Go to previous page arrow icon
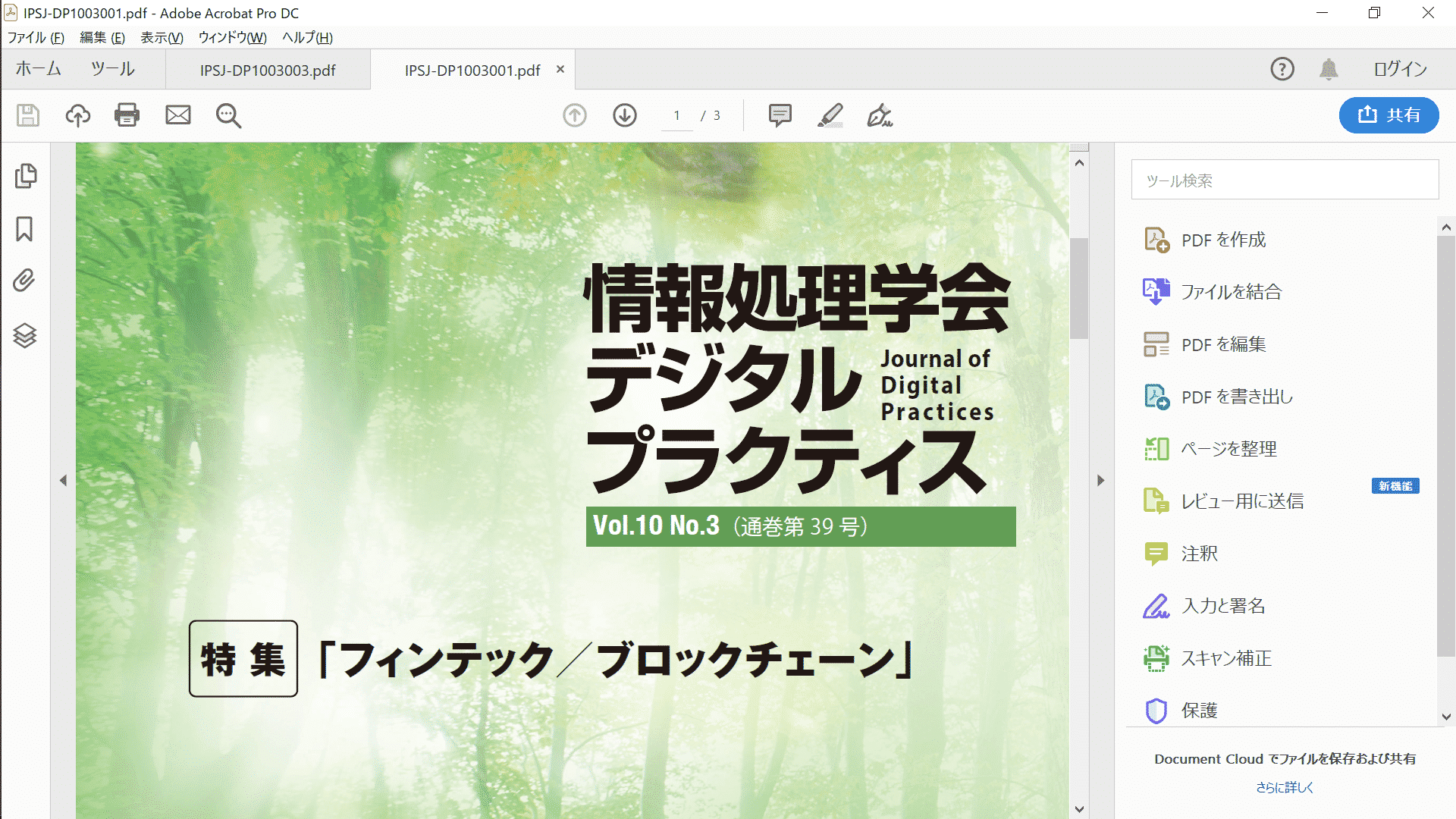 coord(575,115)
